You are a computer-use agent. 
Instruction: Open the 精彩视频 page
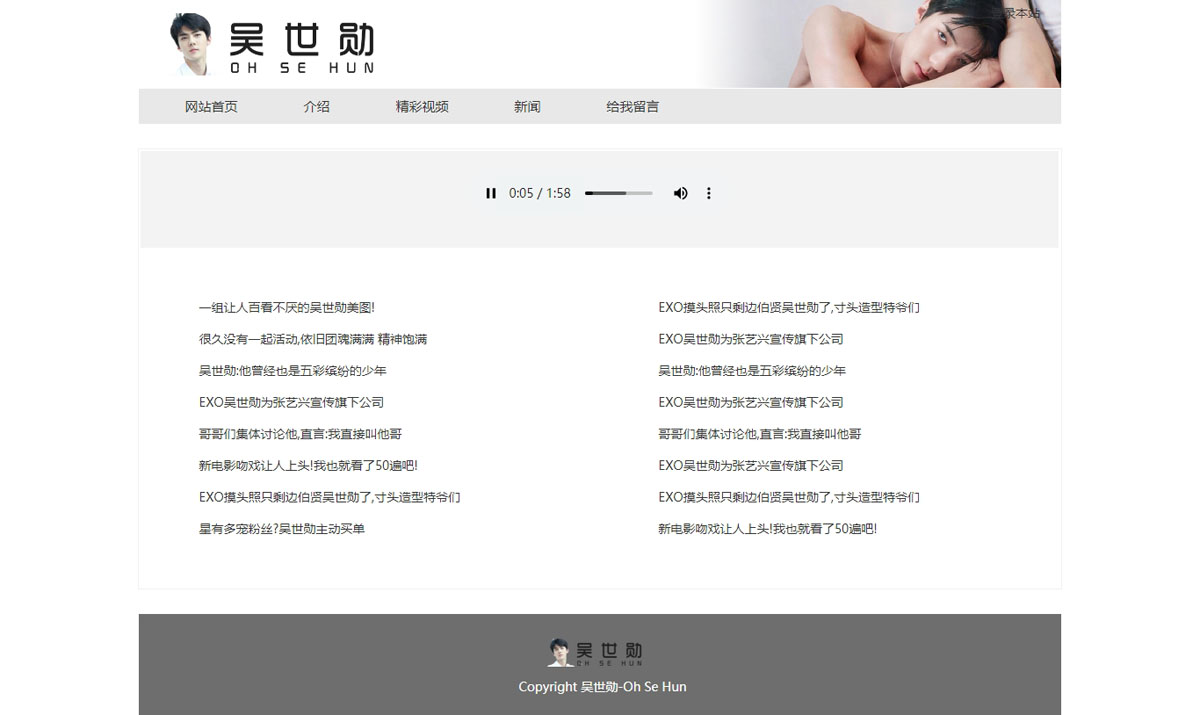[x=422, y=106]
